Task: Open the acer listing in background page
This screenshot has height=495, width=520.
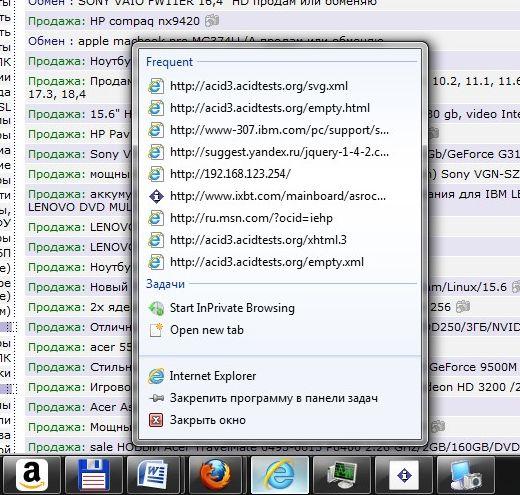Action: coord(111,347)
